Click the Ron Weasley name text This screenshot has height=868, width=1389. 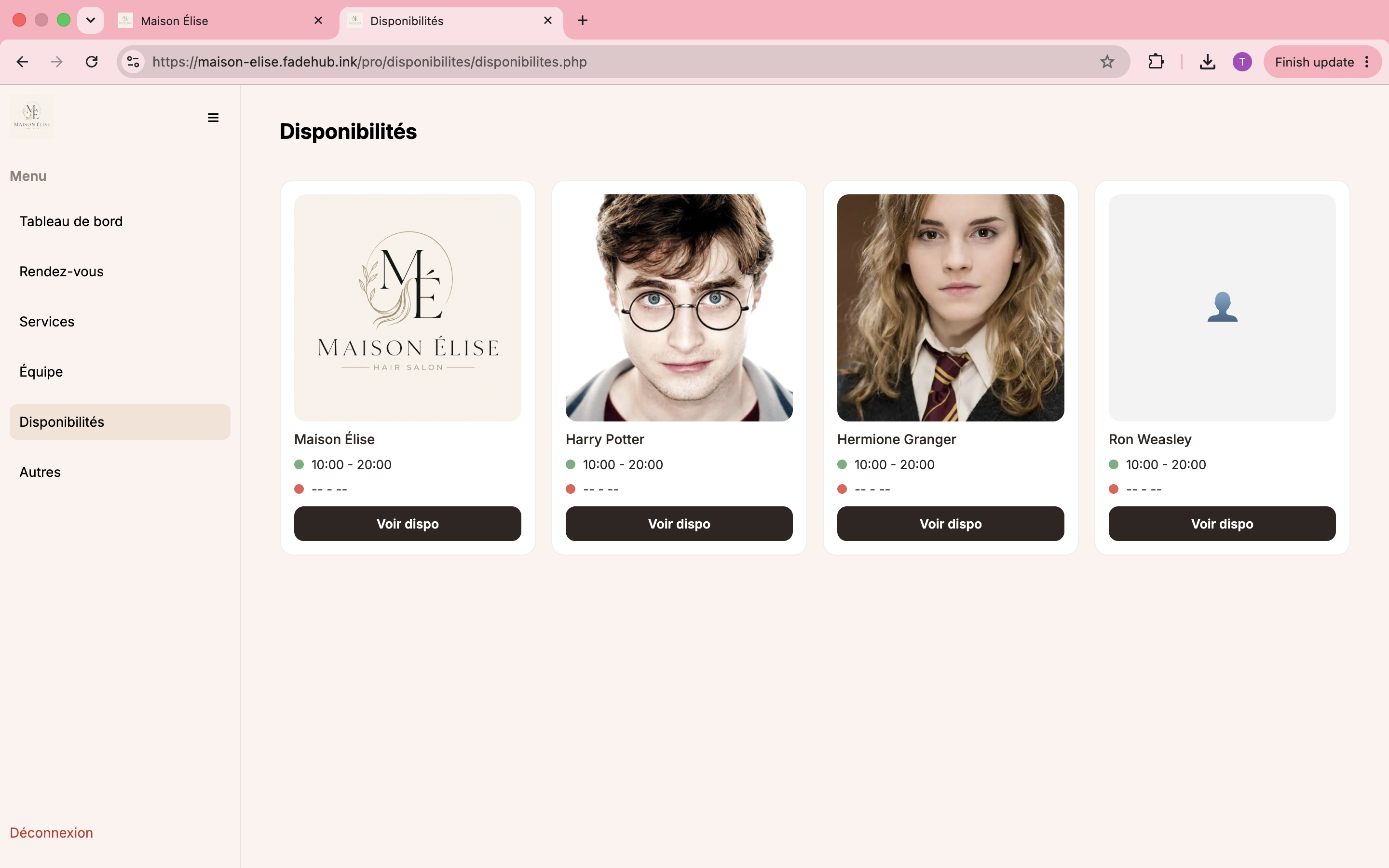(1150, 439)
